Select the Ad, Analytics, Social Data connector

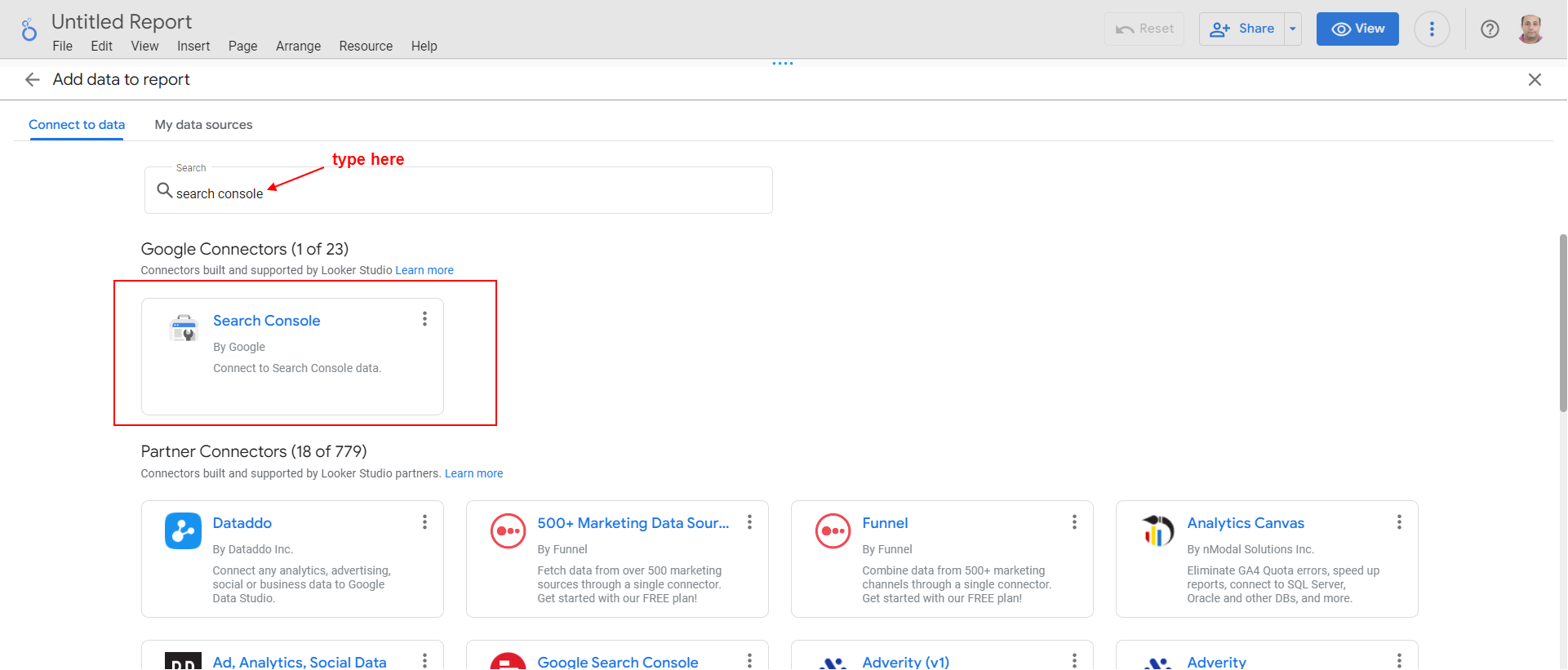(300, 662)
